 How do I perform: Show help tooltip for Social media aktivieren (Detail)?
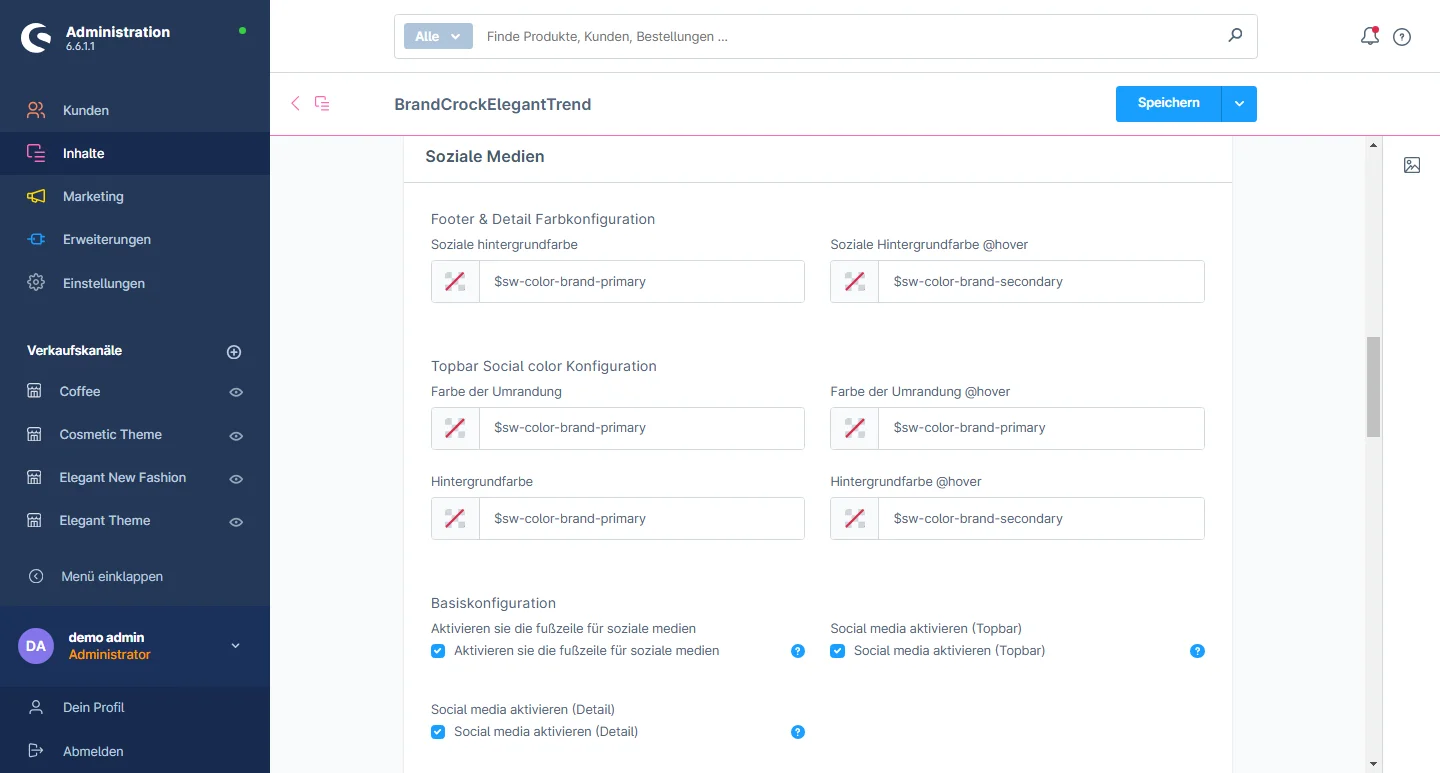point(798,732)
